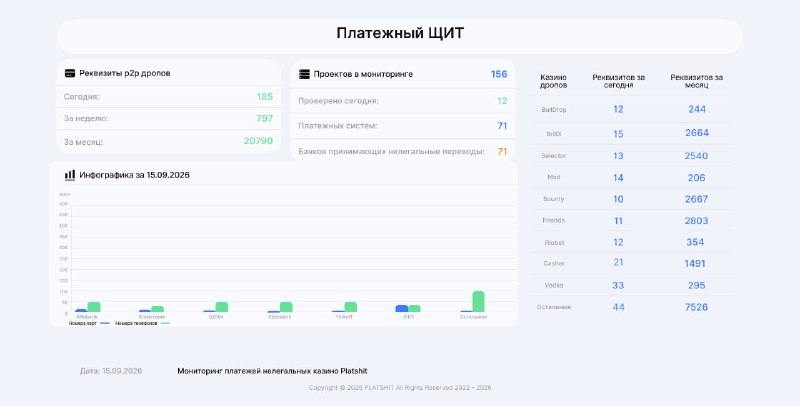Click the server stack icon beside Проектов в мониторинге
Screen dimensions: 800x406
point(304,74)
